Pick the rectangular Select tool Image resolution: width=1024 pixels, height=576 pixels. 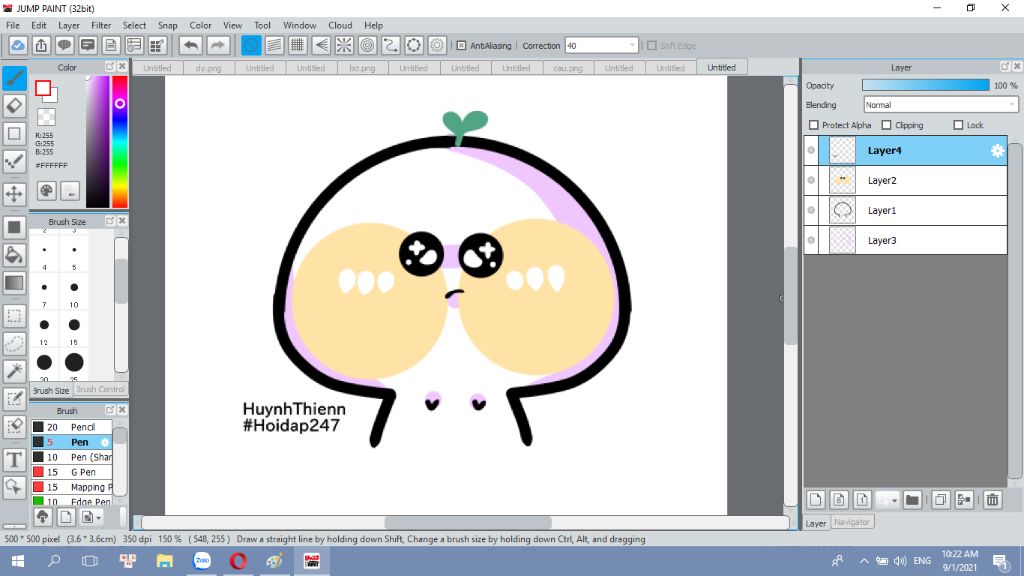pyautogui.click(x=14, y=316)
